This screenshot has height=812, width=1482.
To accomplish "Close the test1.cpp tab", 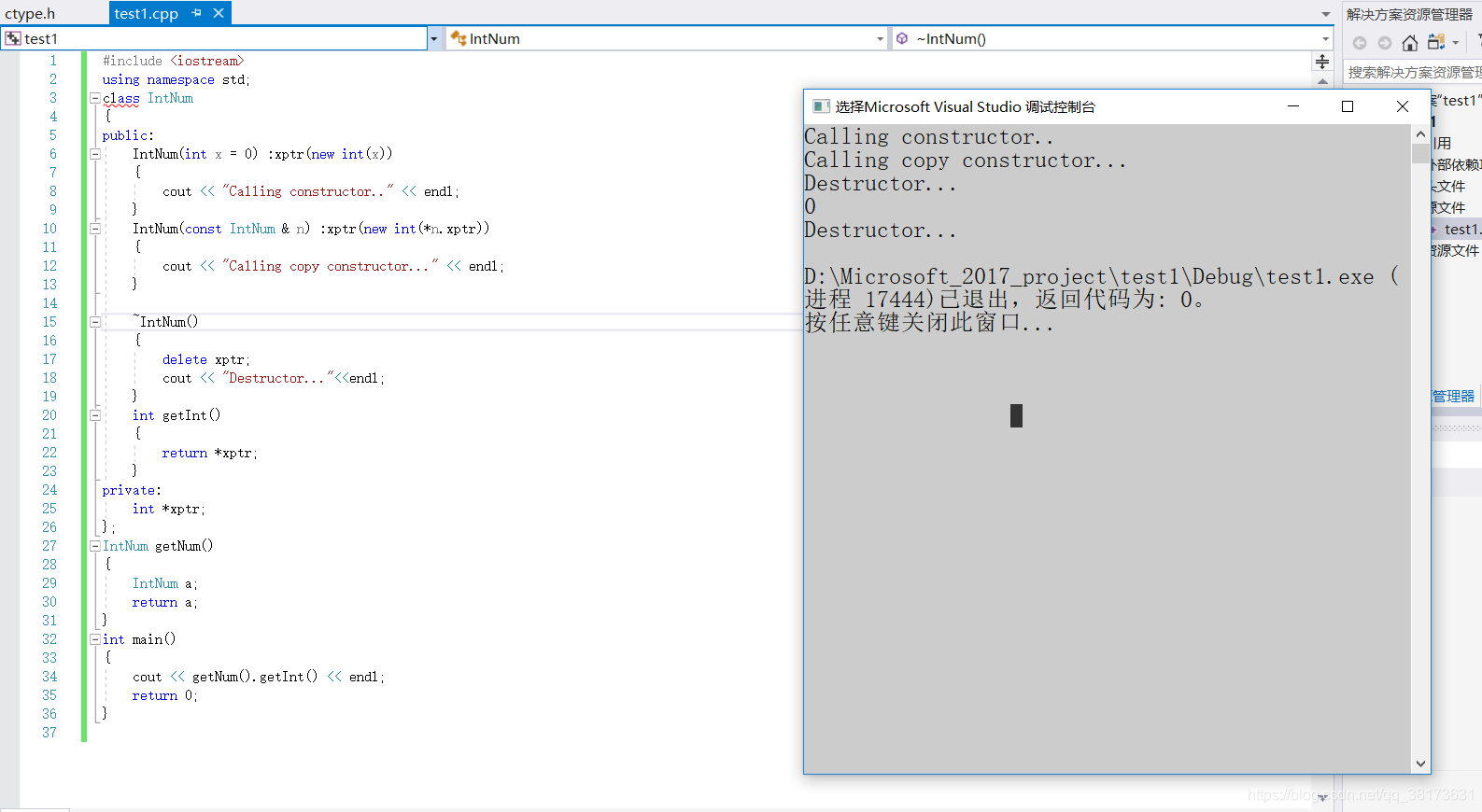I will [219, 13].
